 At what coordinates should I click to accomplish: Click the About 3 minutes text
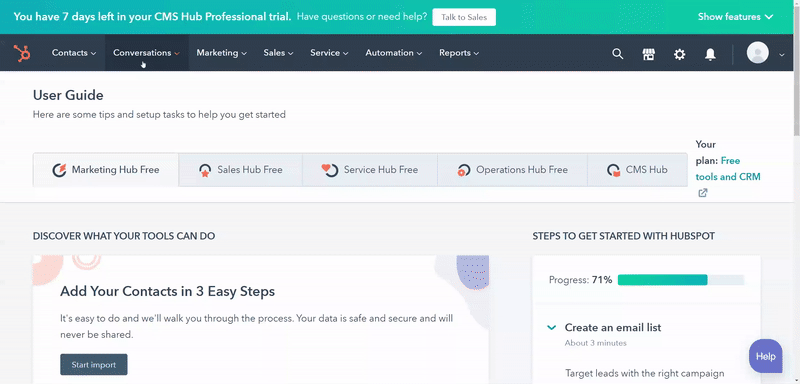point(595,343)
